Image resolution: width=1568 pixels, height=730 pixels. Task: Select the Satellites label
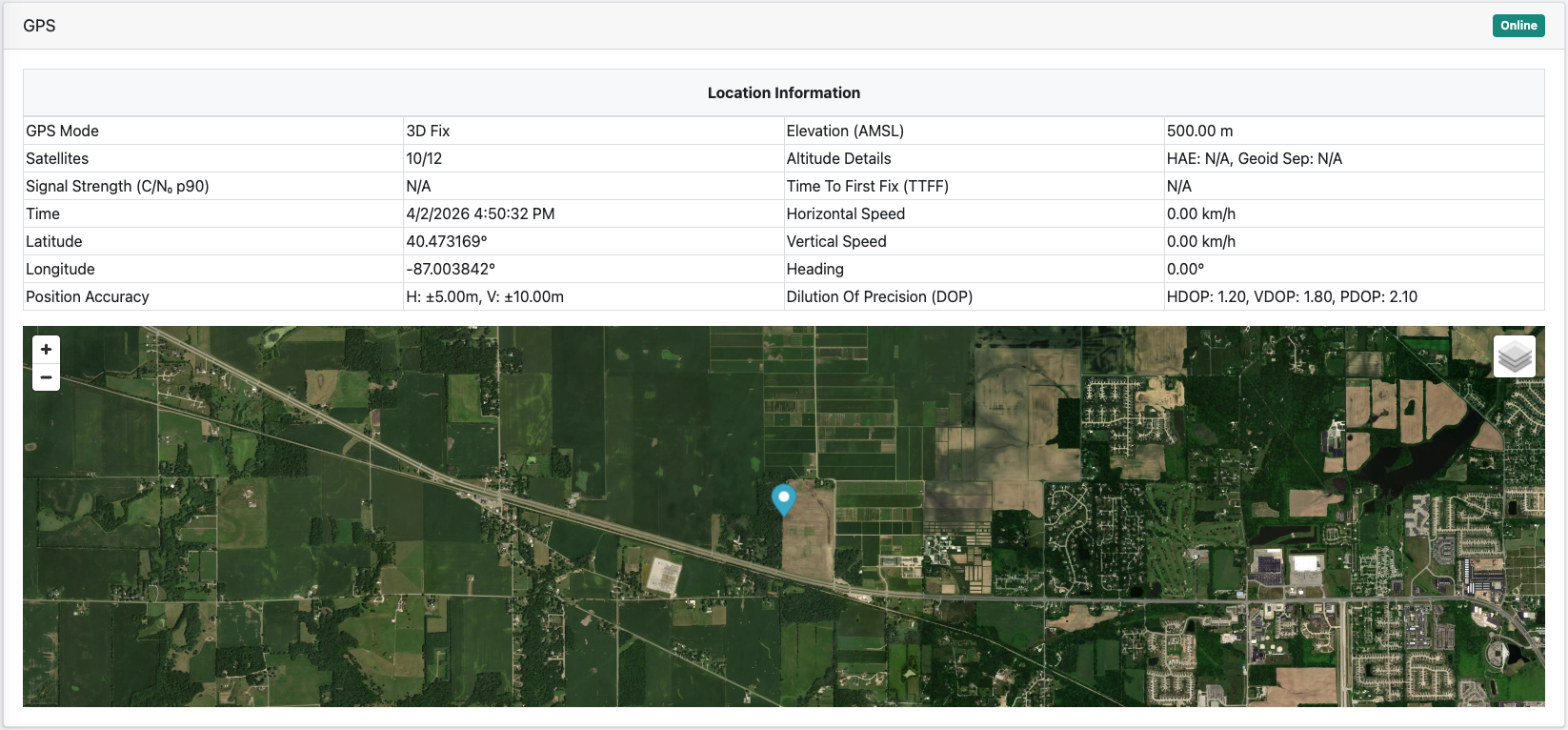(57, 158)
